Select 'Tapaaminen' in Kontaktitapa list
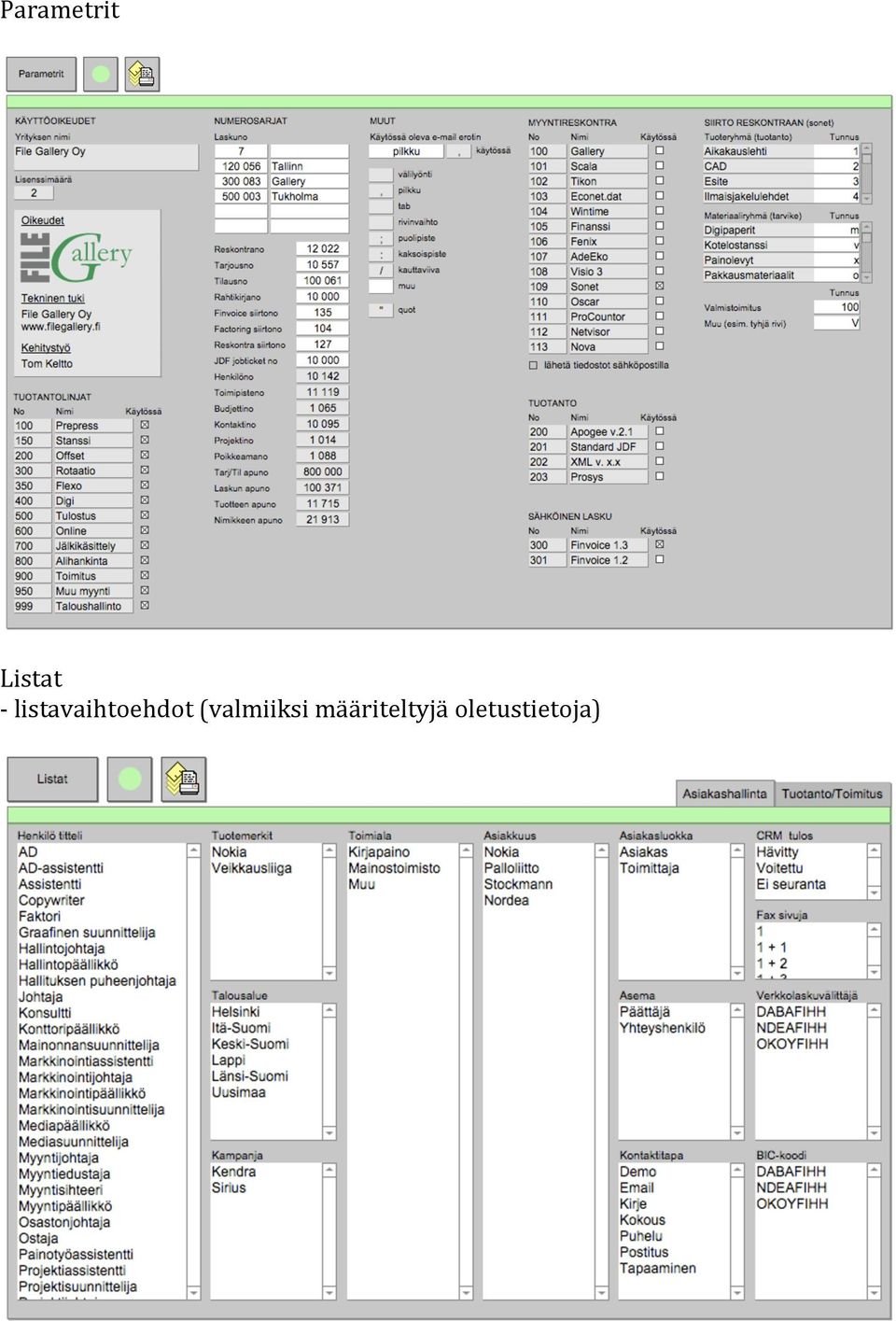Viewport: 896px width, 1321px height. 658,1268
